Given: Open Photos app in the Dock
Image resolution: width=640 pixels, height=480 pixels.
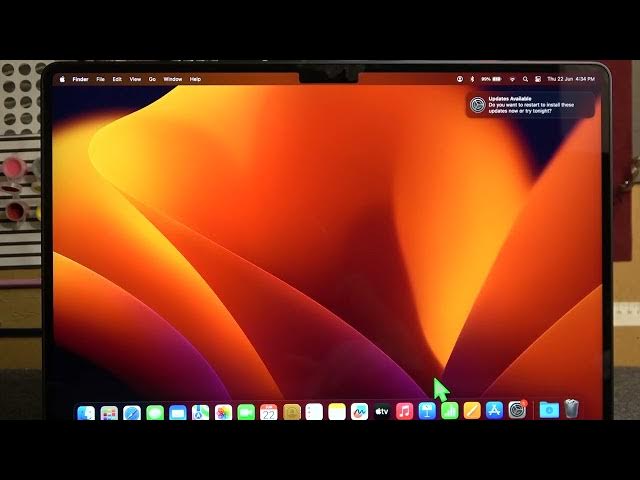Looking at the screenshot, I should 223,412.
